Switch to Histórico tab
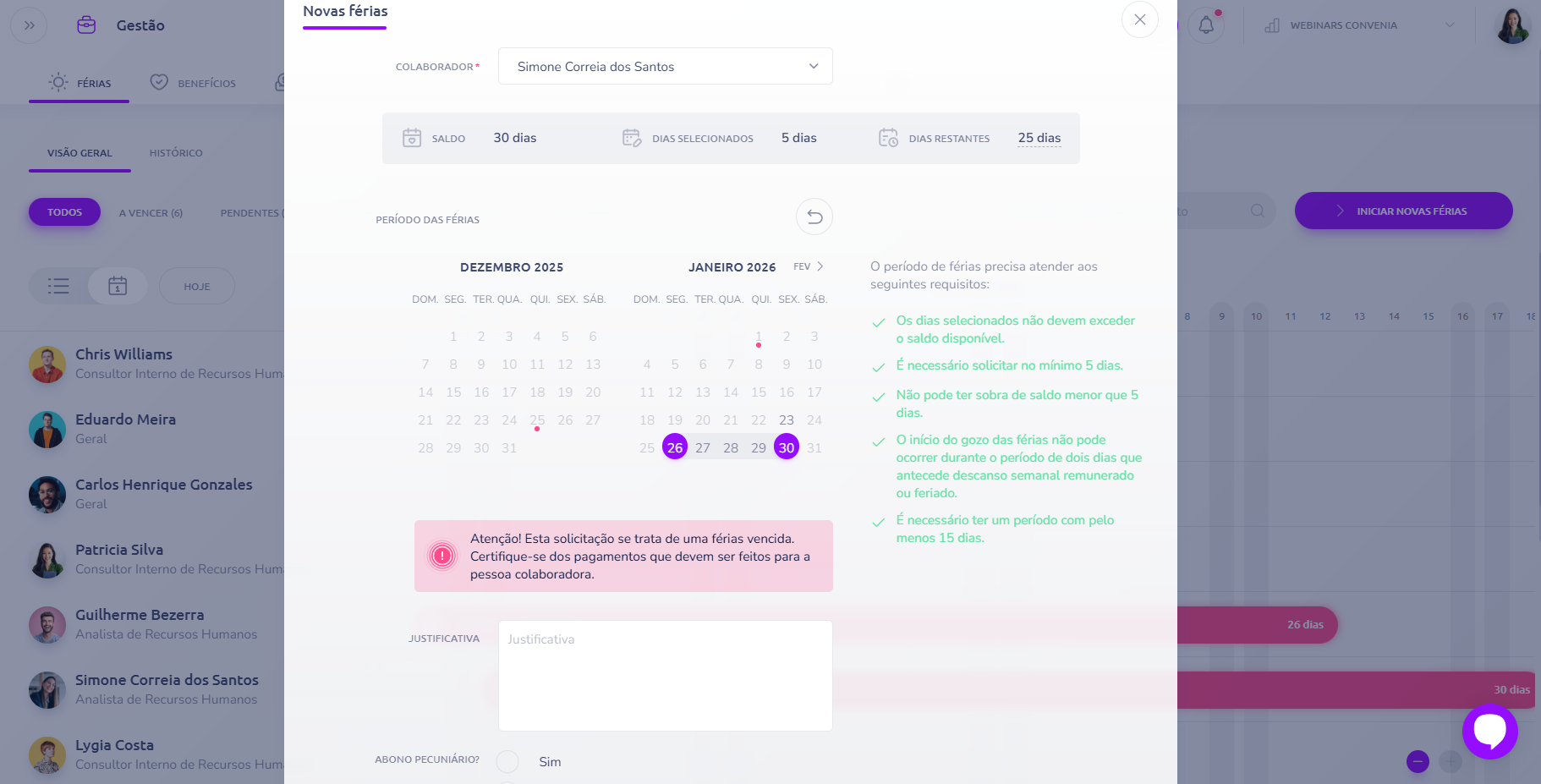Image resolution: width=1541 pixels, height=784 pixels. pos(176,153)
